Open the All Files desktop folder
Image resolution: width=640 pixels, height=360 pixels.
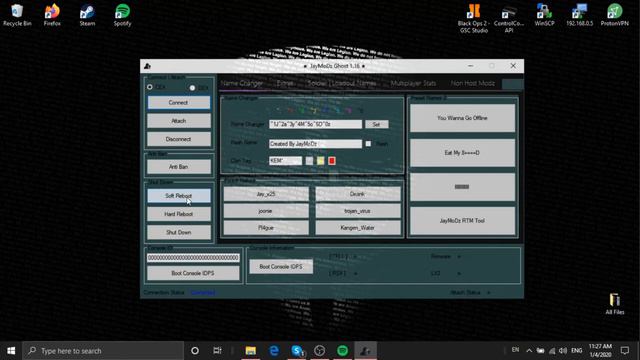tap(614, 304)
